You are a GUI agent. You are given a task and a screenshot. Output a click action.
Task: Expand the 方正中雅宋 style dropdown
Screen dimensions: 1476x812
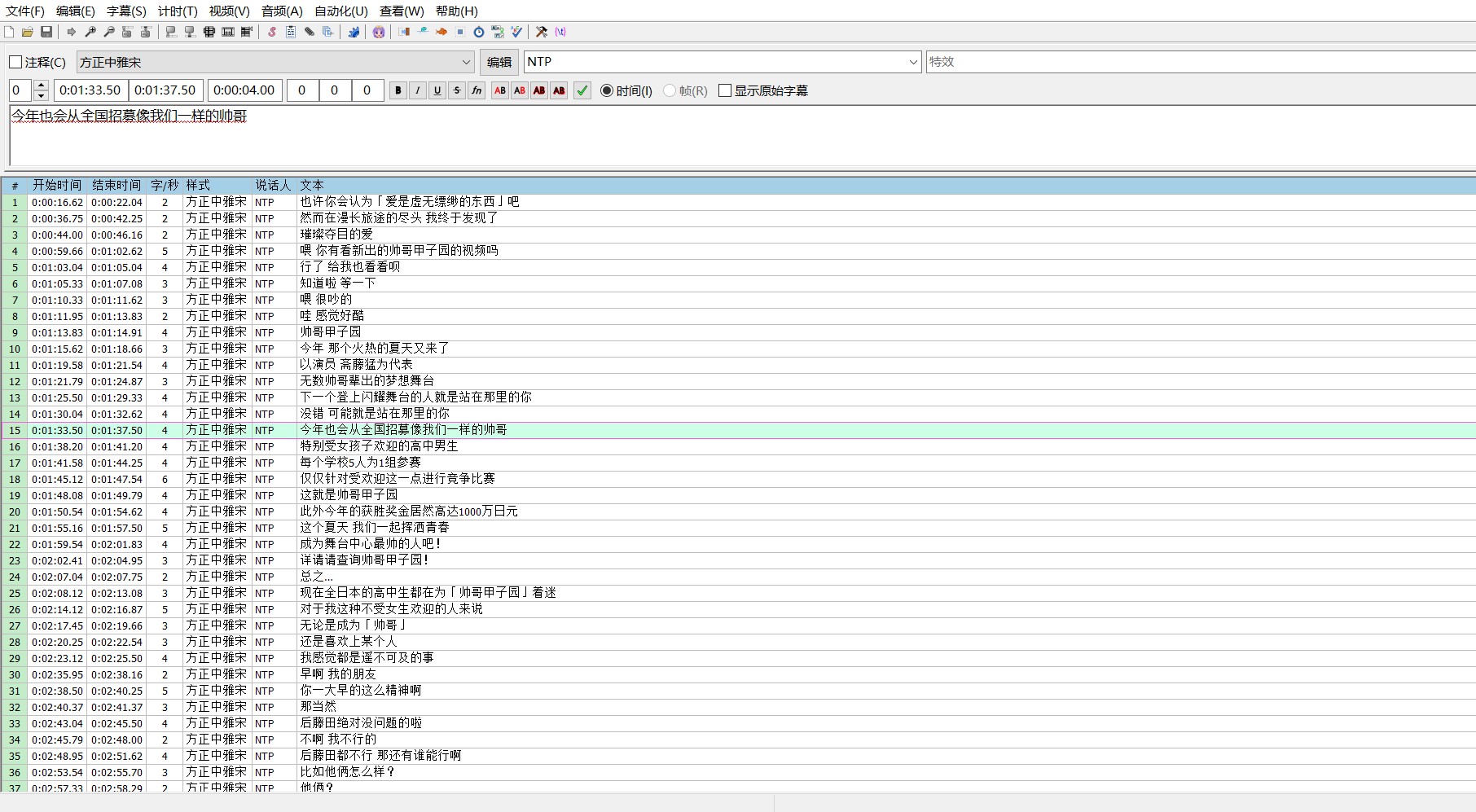pyautogui.click(x=467, y=62)
